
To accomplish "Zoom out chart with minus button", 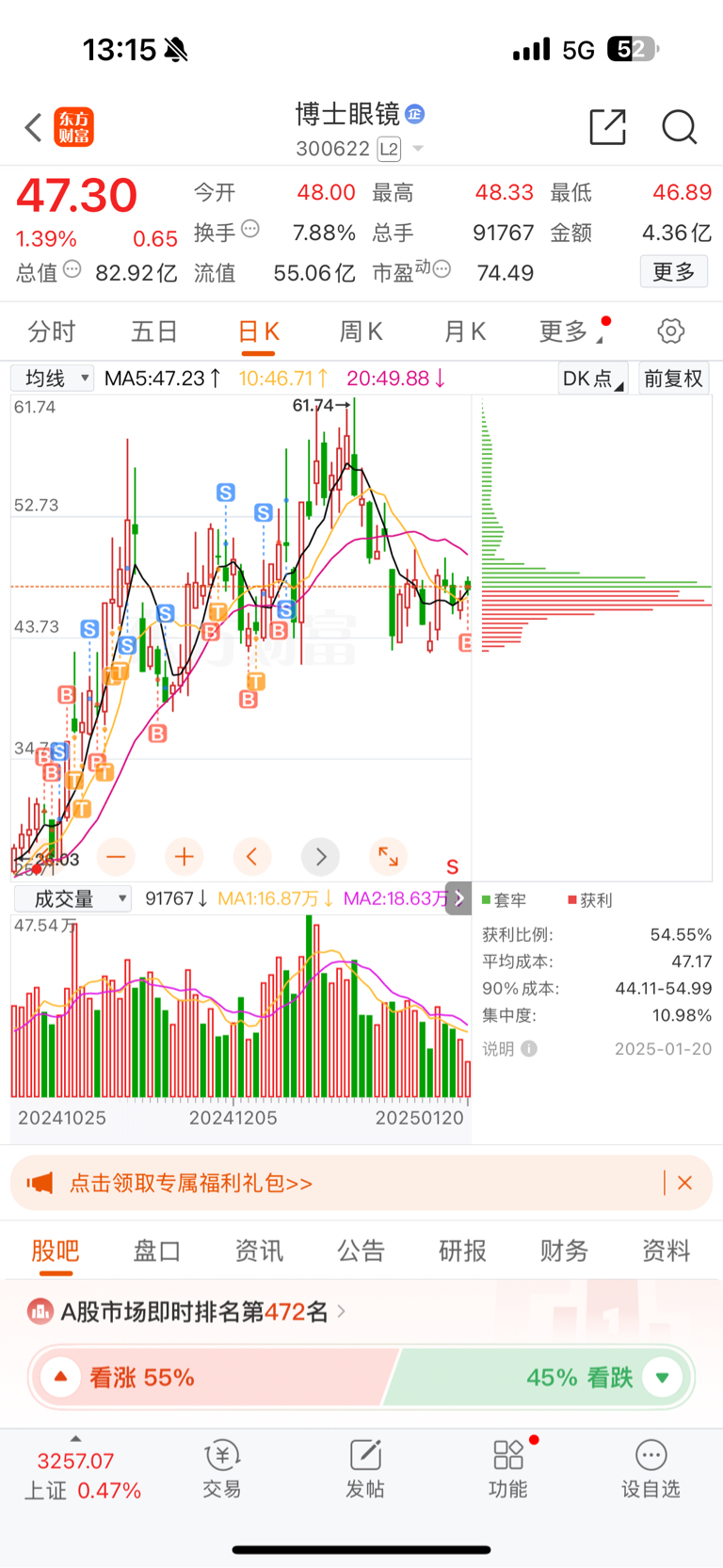I will (116, 856).
